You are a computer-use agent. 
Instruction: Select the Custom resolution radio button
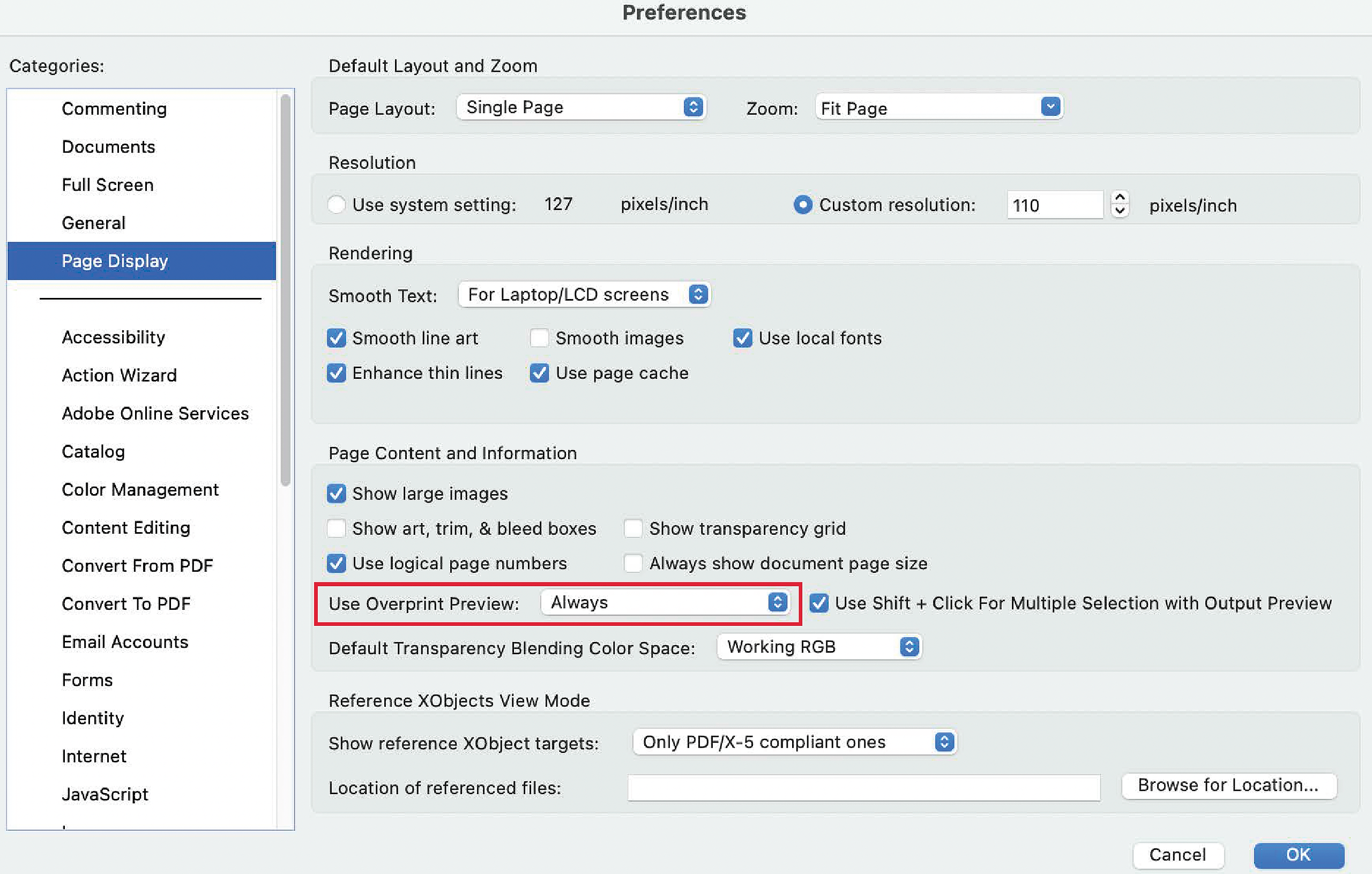803,205
